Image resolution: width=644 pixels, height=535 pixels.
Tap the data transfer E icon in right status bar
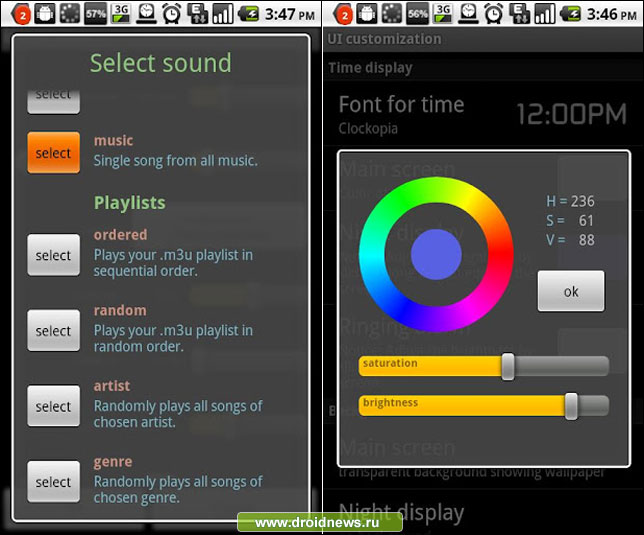[519, 14]
